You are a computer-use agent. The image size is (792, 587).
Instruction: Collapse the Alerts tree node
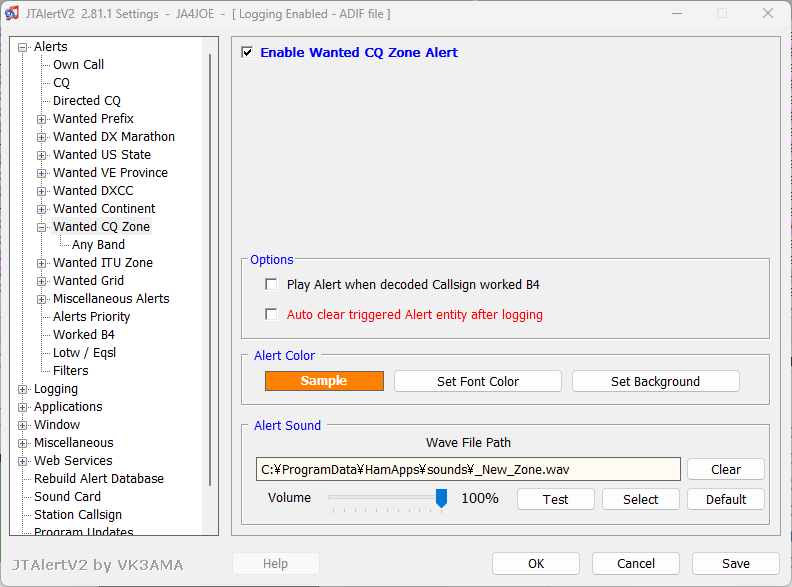pyautogui.click(x=22, y=47)
